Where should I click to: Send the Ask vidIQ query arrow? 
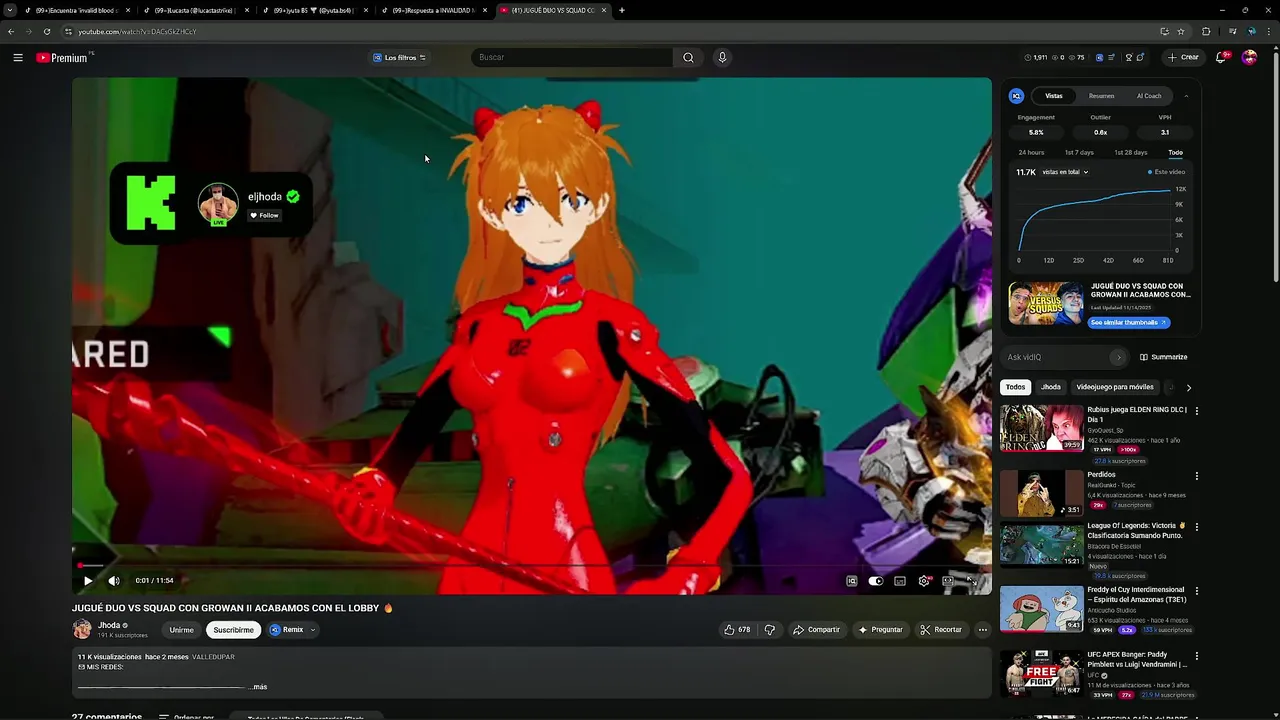click(1118, 357)
